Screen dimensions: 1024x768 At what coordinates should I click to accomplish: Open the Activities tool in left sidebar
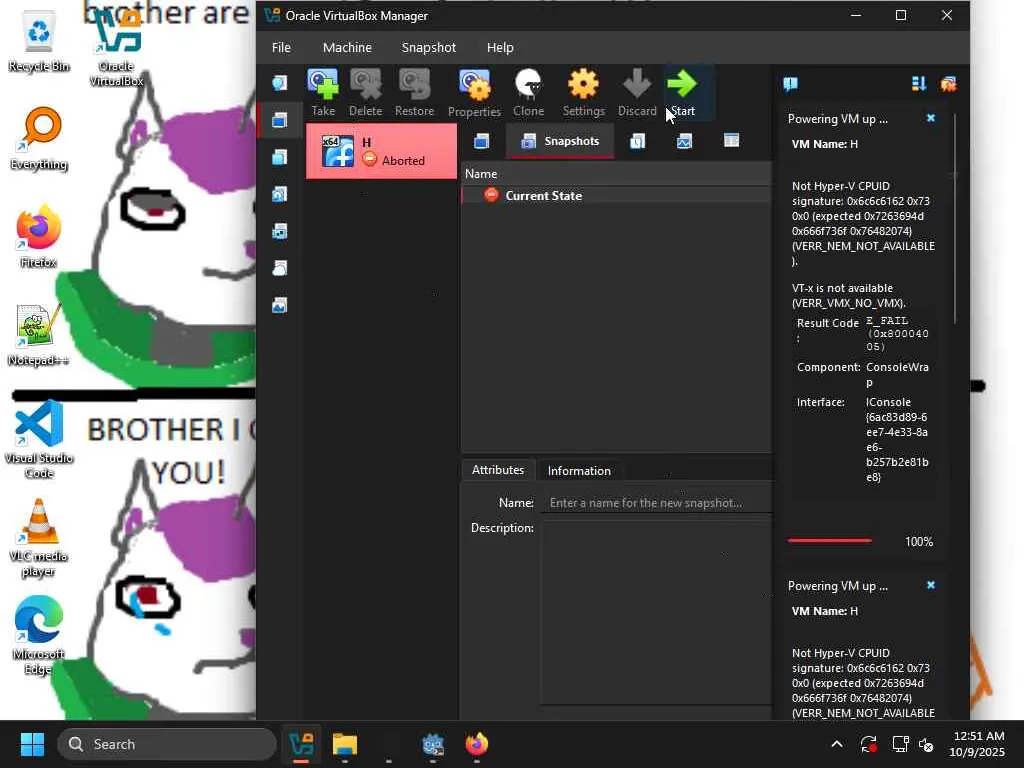click(x=280, y=305)
